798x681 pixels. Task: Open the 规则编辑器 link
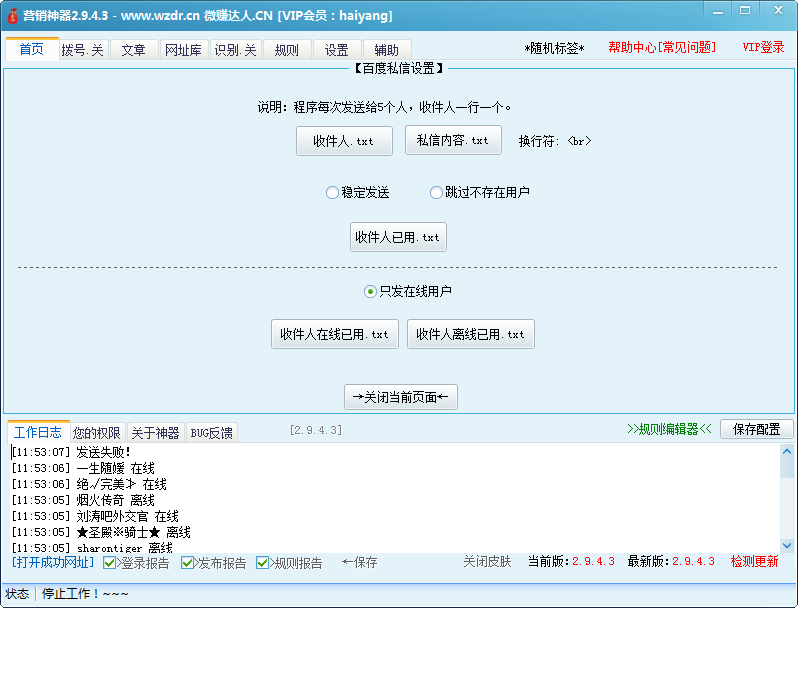(669, 429)
